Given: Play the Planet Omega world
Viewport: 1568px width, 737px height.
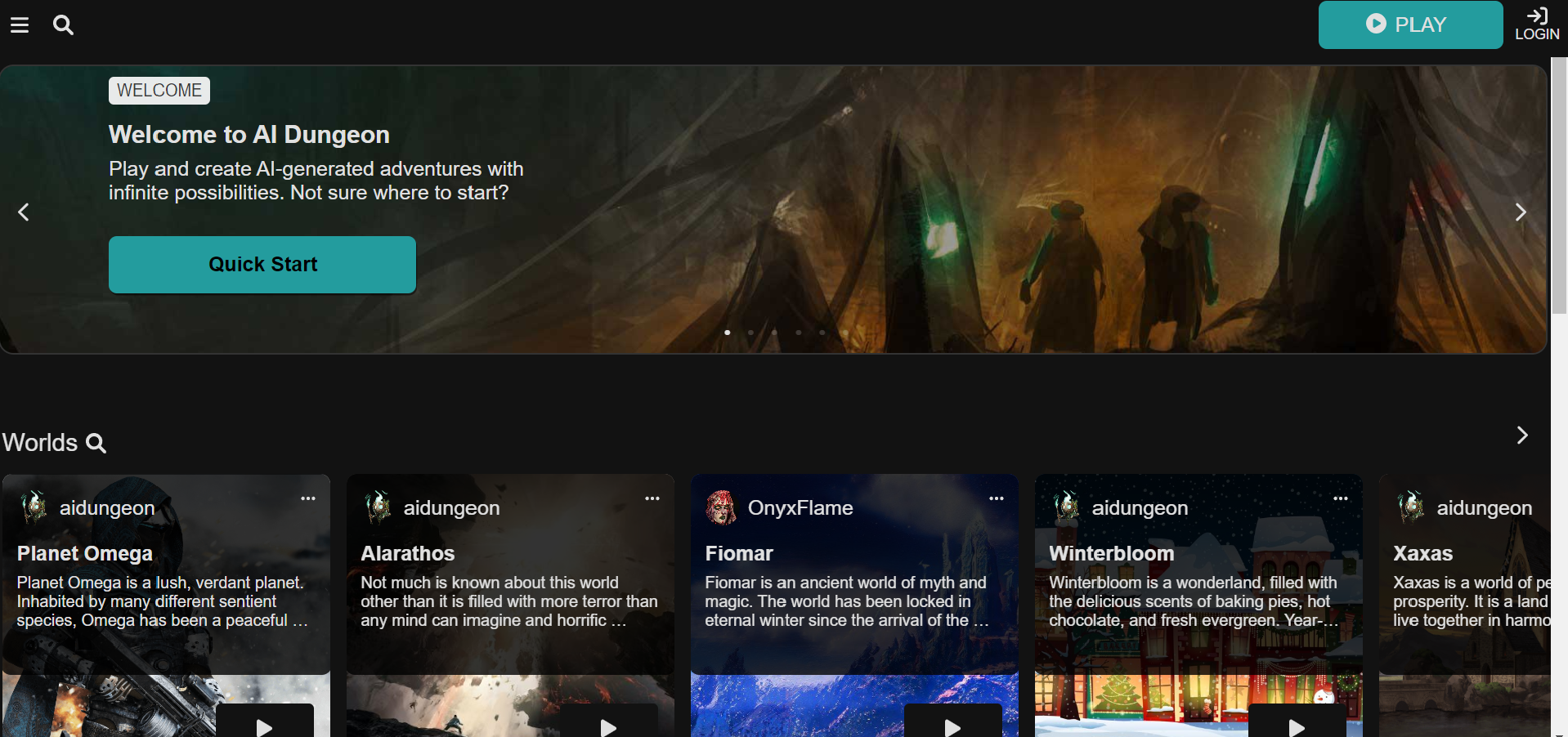Looking at the screenshot, I should [264, 724].
